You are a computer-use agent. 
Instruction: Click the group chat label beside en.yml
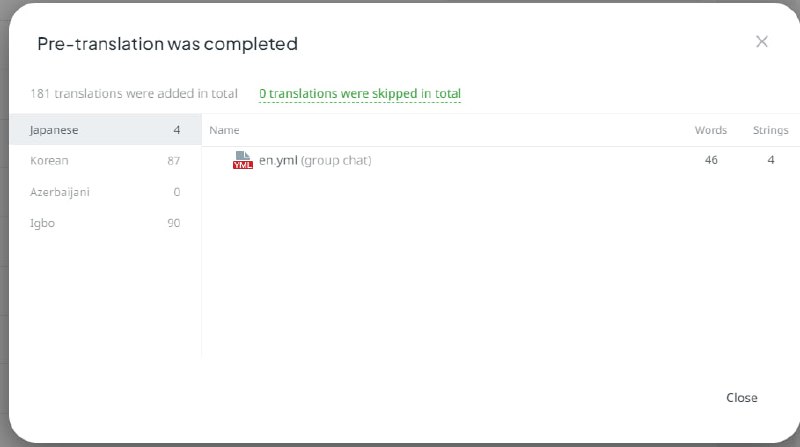point(336,160)
